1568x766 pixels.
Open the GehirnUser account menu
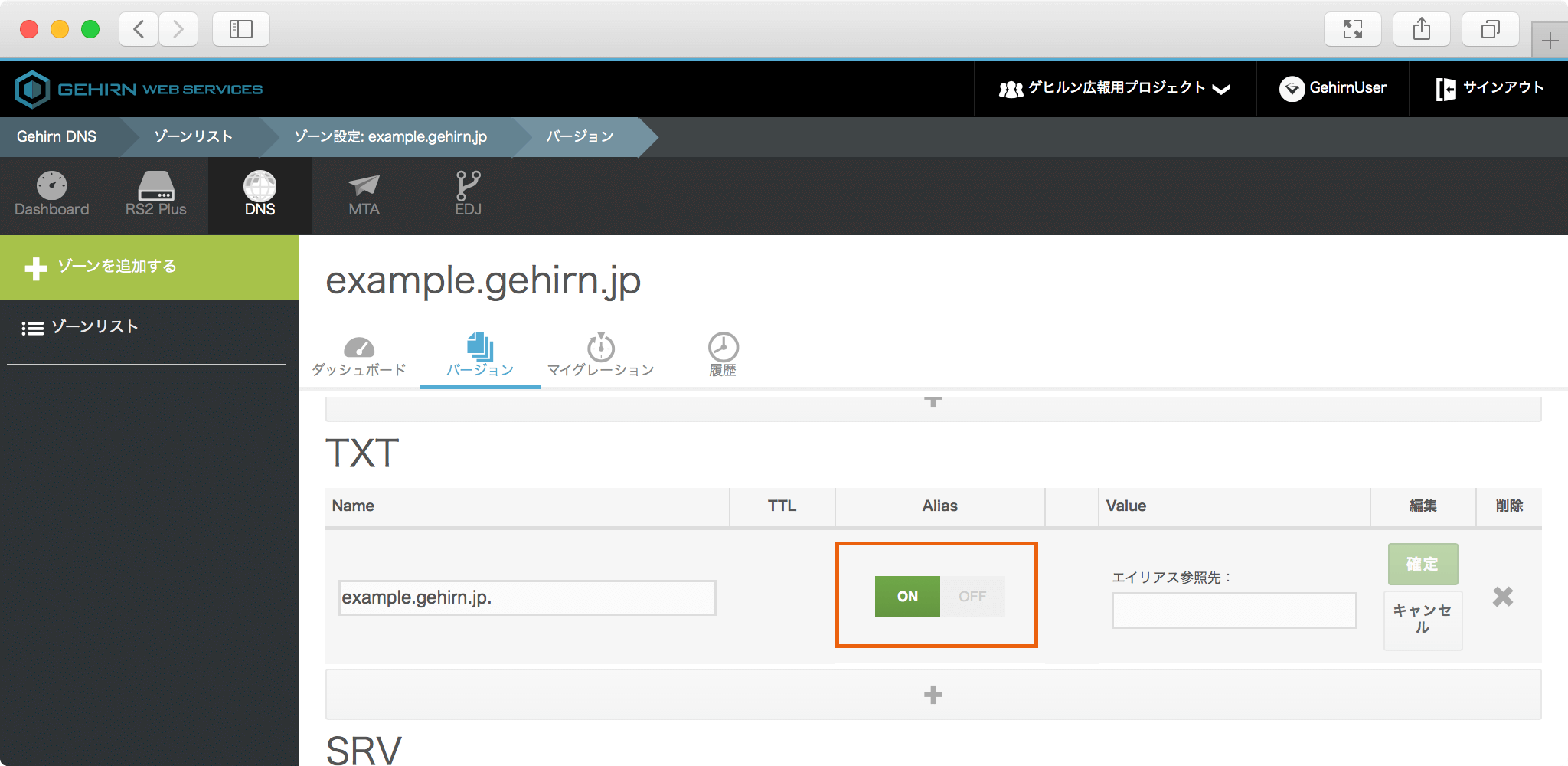pos(1333,89)
